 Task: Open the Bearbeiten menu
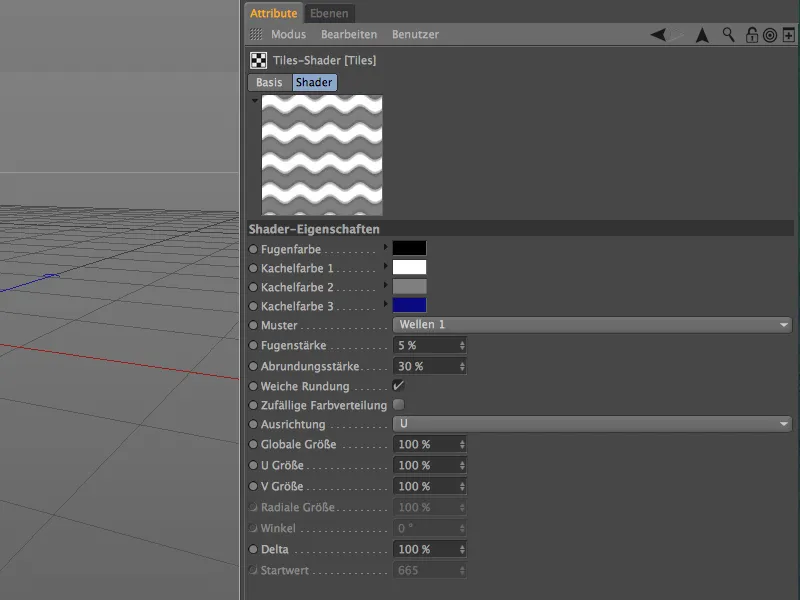click(x=349, y=34)
